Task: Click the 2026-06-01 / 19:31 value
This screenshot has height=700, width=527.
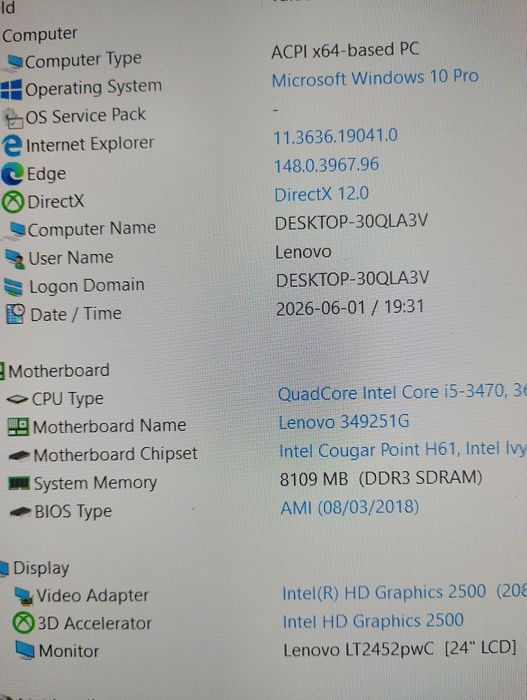Action: pos(350,308)
